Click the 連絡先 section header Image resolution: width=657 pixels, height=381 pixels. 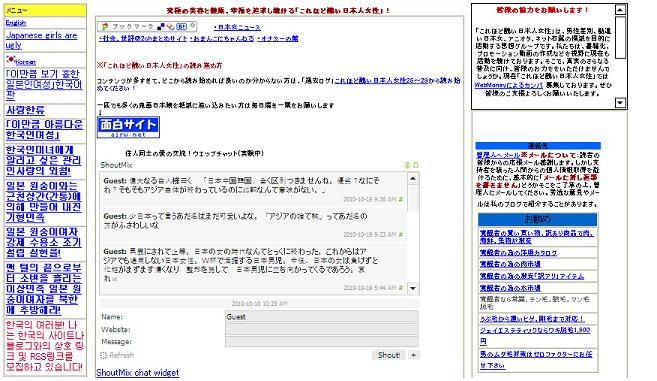pyautogui.click(x=538, y=146)
